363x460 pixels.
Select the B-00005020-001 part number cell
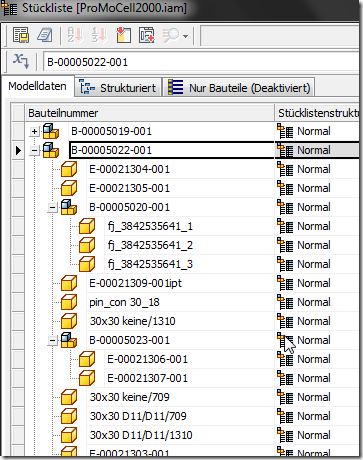(180, 207)
